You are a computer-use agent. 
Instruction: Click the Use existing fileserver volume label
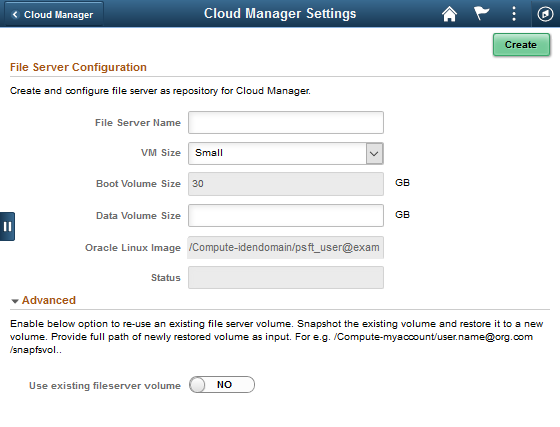tap(105, 386)
